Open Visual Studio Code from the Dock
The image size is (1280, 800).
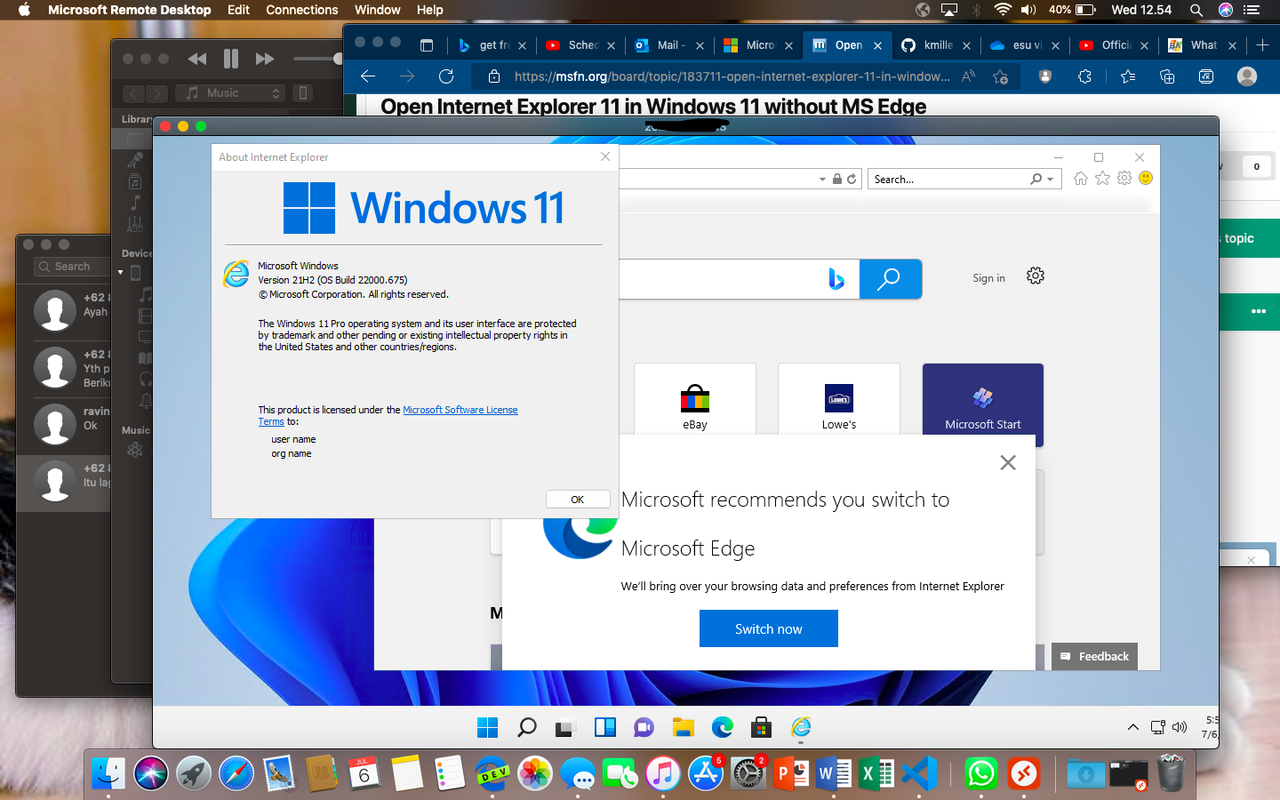click(x=918, y=773)
